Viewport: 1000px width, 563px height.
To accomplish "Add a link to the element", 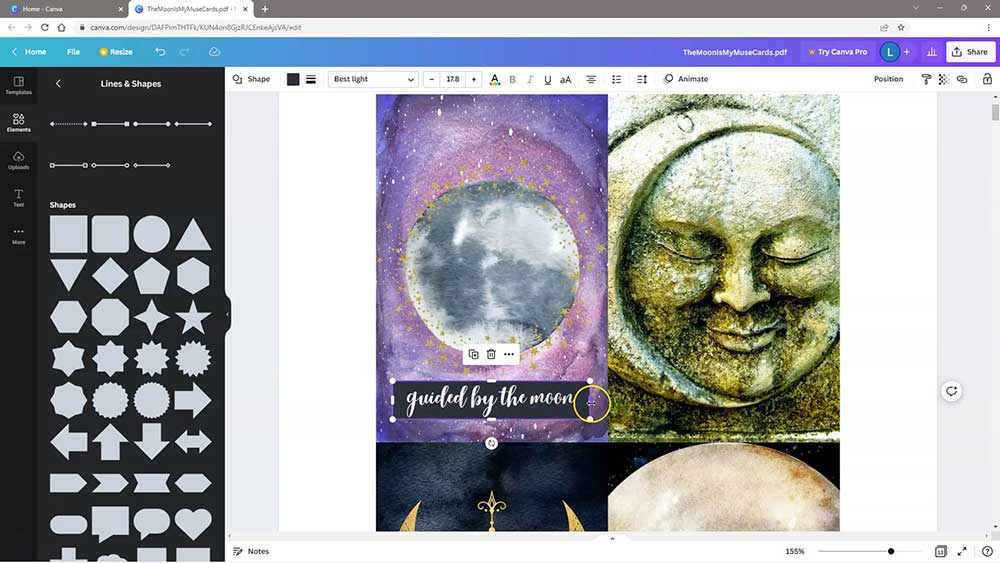I will pos(962,79).
